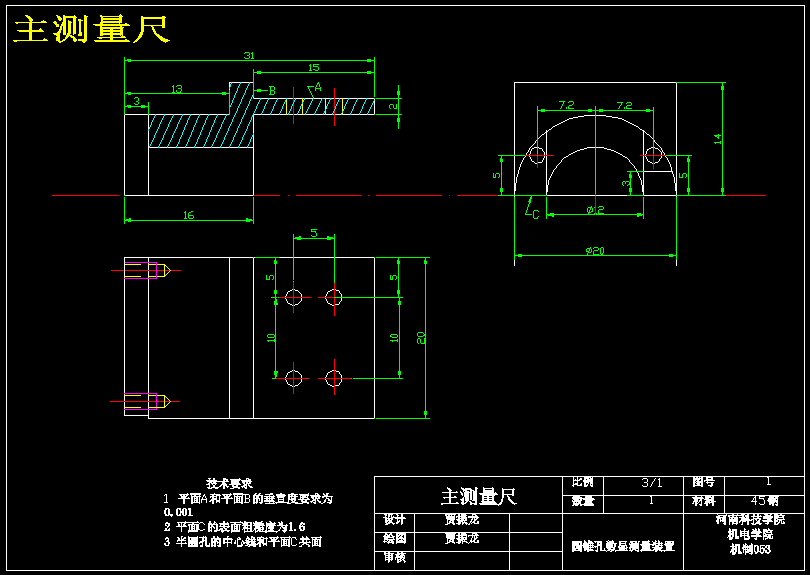This screenshot has height=575, width=810.
Task: Select the 15 dimension in section view
Action: click(314, 68)
